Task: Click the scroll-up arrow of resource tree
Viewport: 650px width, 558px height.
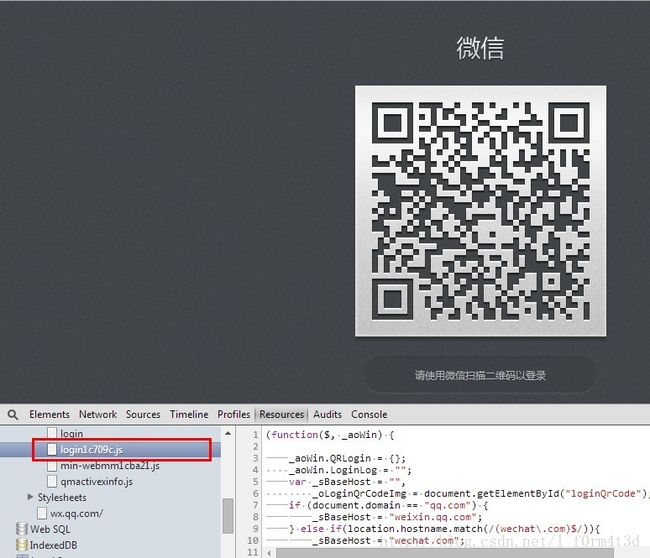Action: [228, 433]
